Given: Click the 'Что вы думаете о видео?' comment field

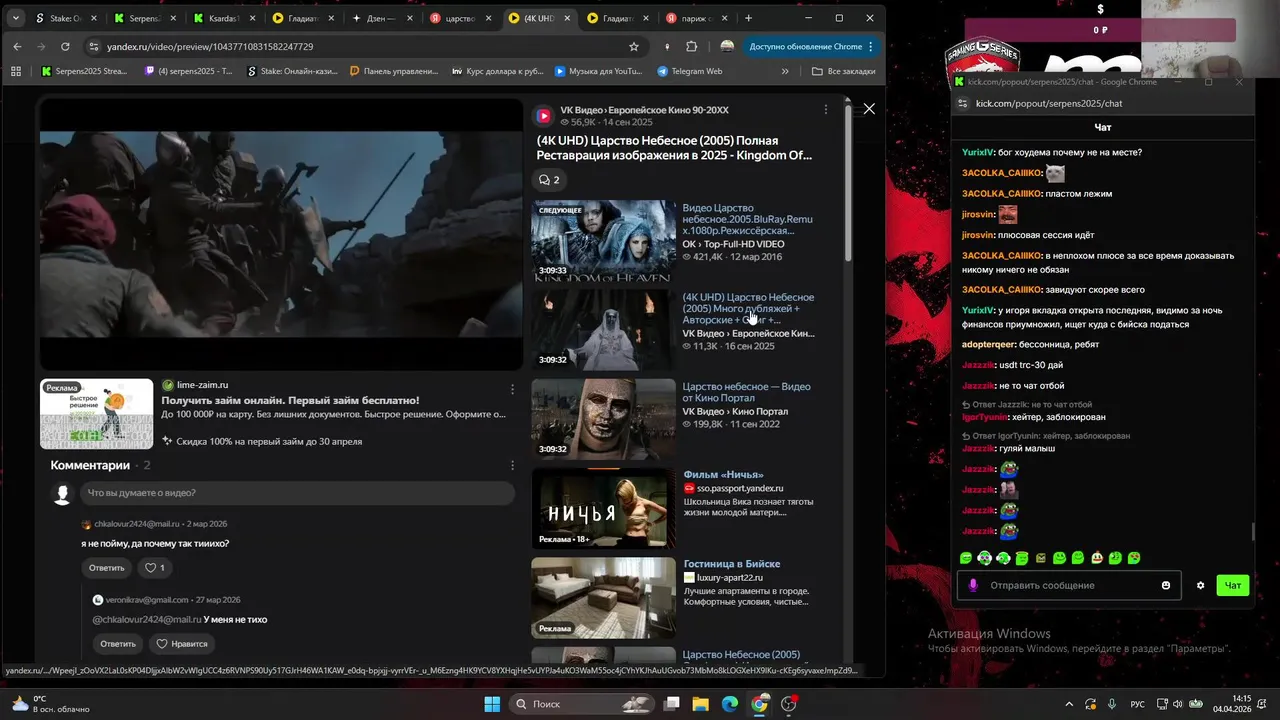Looking at the screenshot, I should click(297, 493).
